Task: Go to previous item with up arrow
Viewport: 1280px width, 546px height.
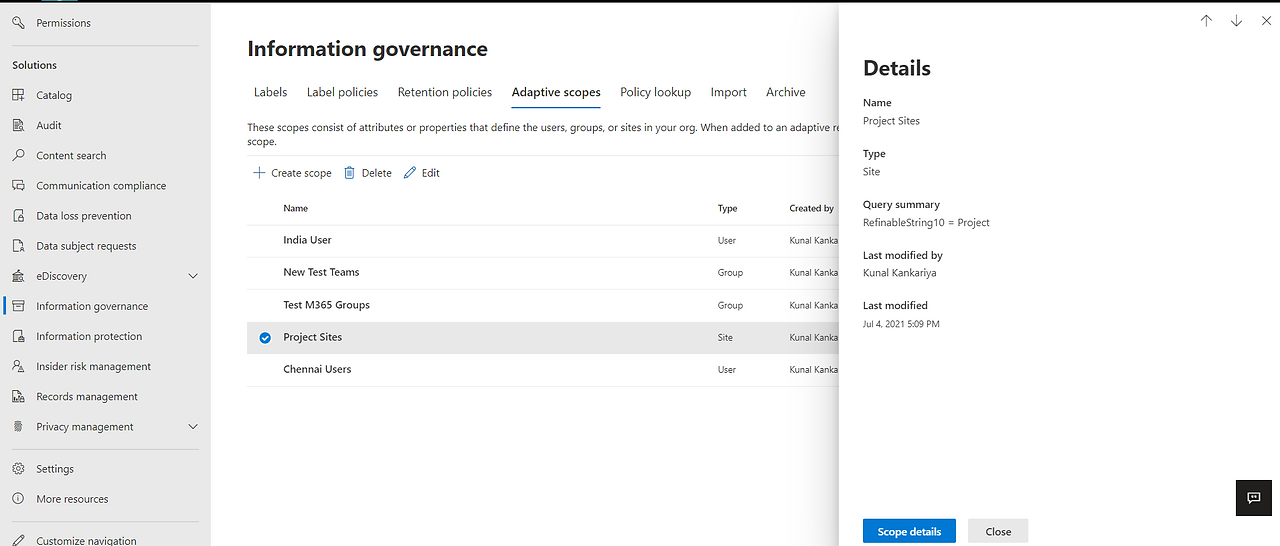Action: tap(1206, 21)
